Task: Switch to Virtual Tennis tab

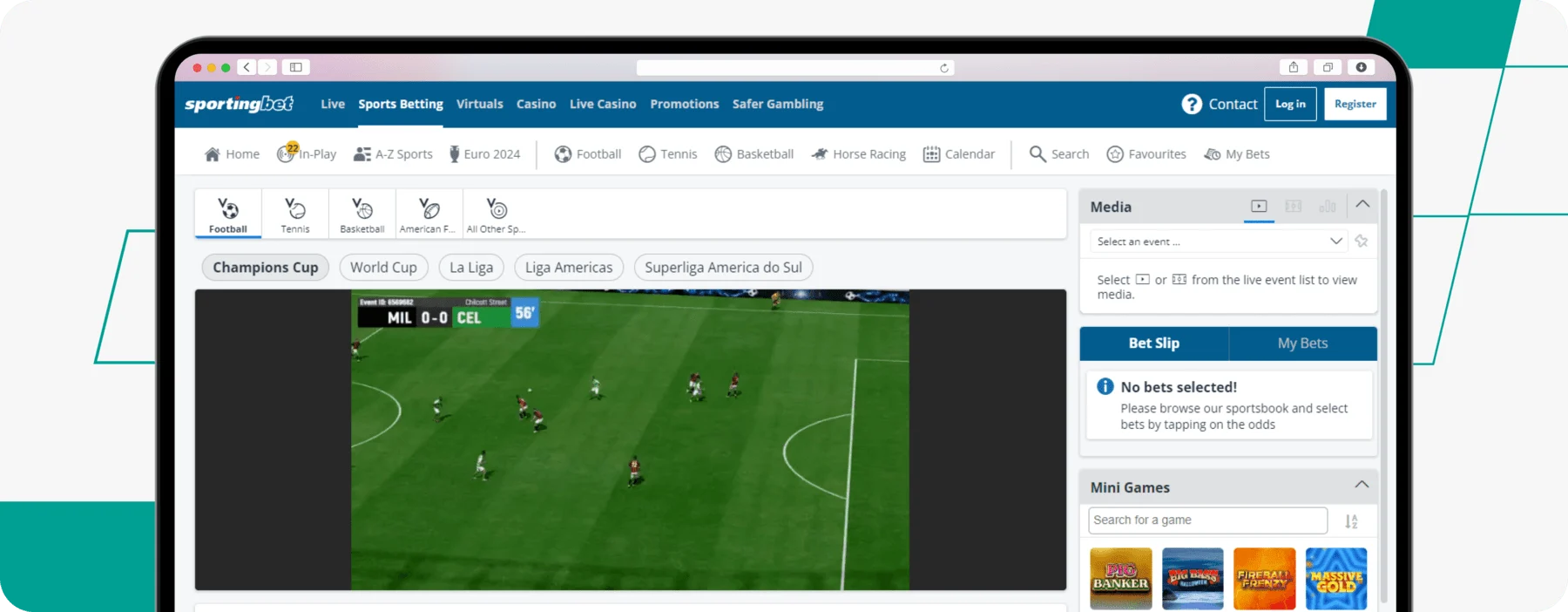Action: 295,214
